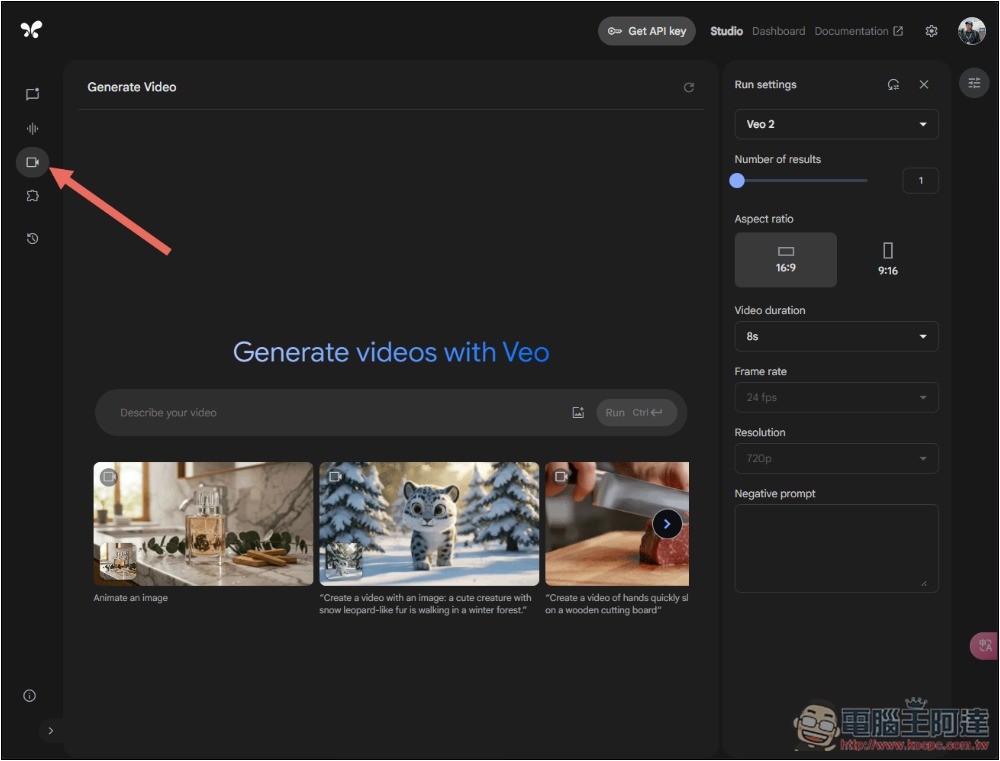Open the Build apps puzzle icon in sidebar
This screenshot has height=761, width=1000.
coord(33,196)
